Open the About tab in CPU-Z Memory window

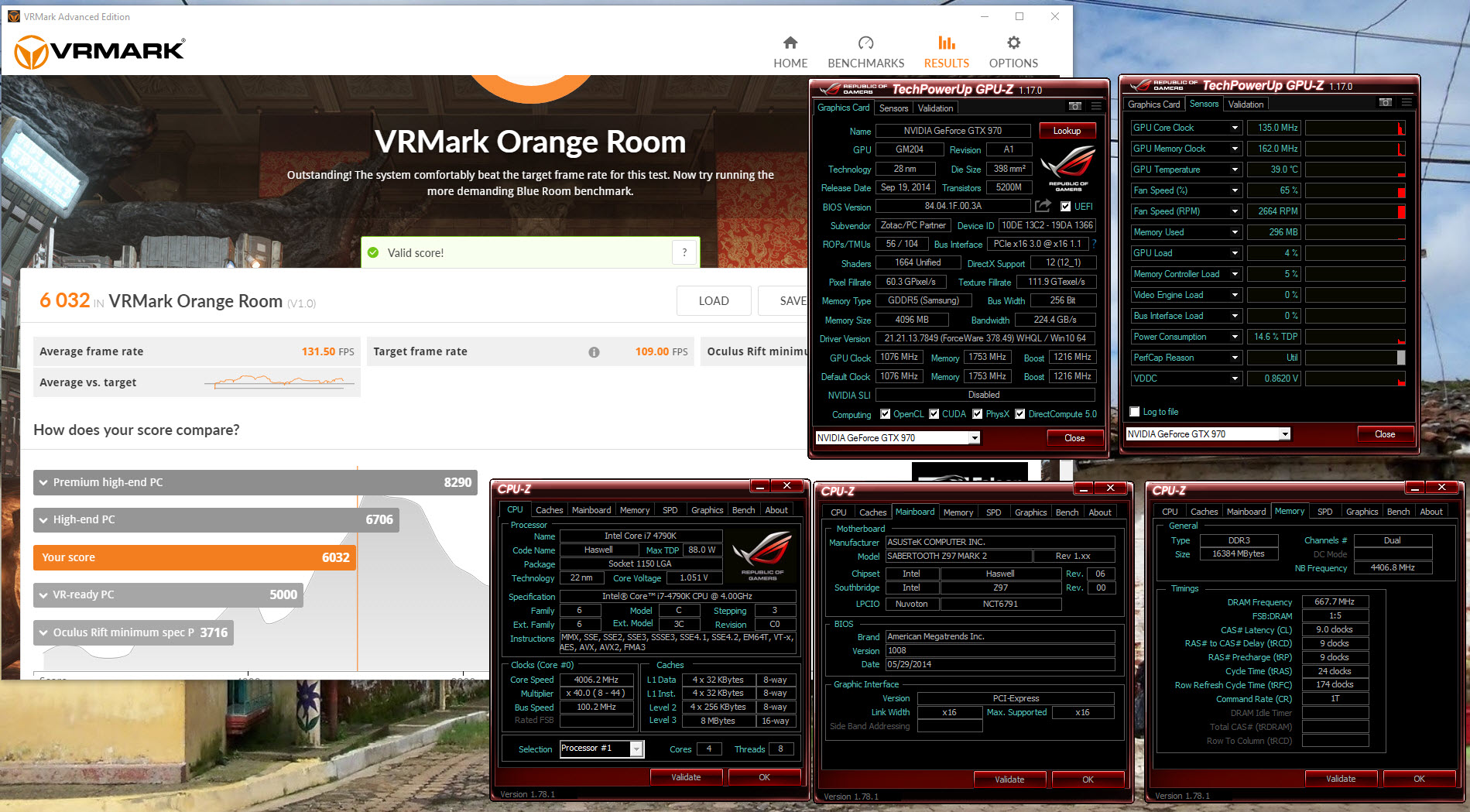[1431, 512]
